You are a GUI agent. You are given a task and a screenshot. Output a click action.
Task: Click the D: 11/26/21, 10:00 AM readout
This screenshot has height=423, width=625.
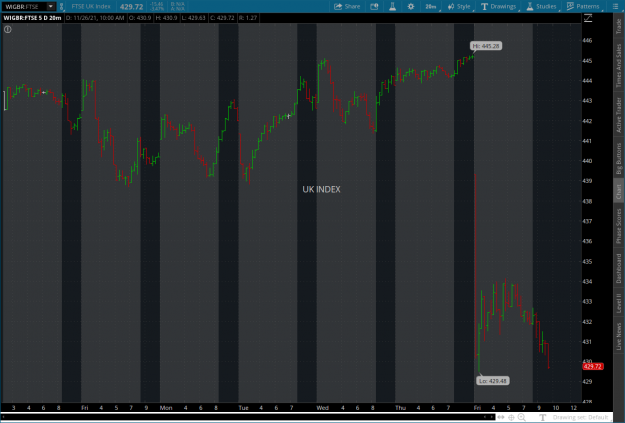pos(95,18)
